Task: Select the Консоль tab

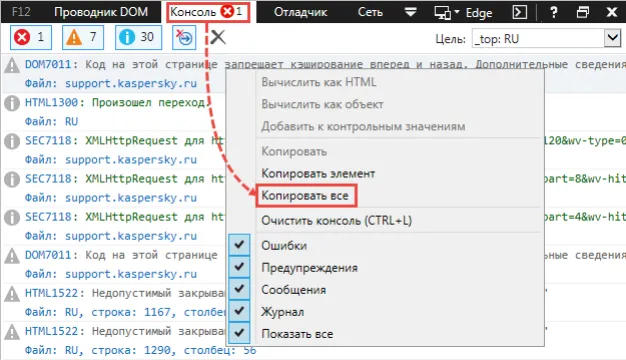Action: pos(208,12)
